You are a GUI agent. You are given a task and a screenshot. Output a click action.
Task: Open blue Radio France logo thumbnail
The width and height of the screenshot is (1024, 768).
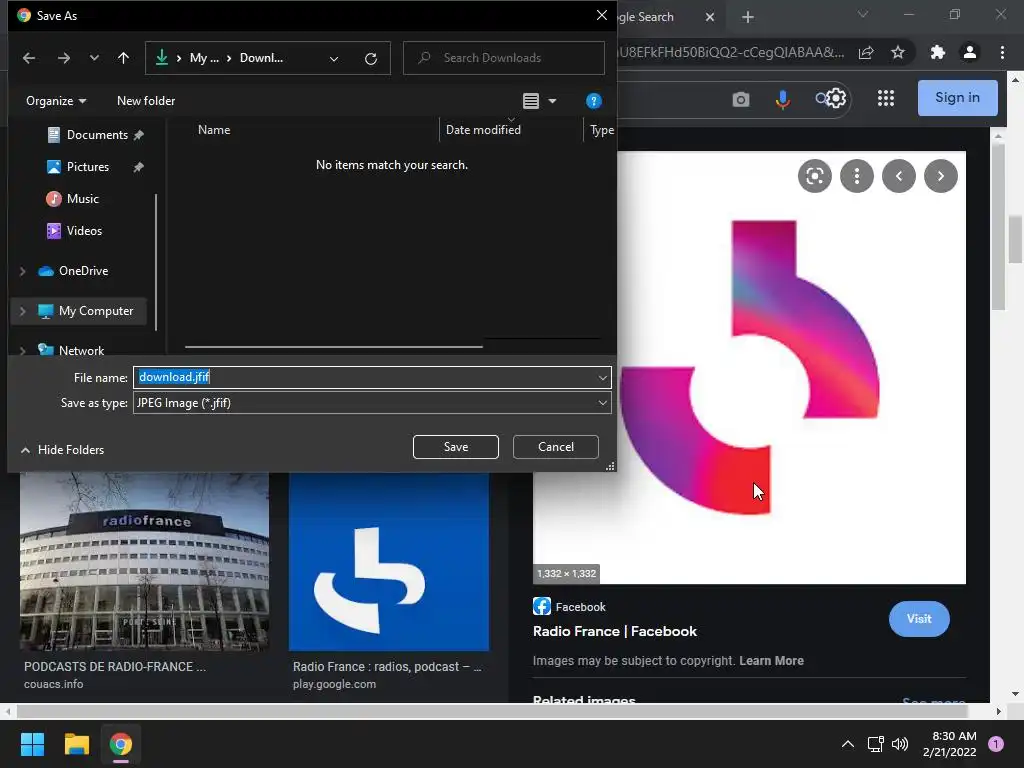[x=389, y=562]
